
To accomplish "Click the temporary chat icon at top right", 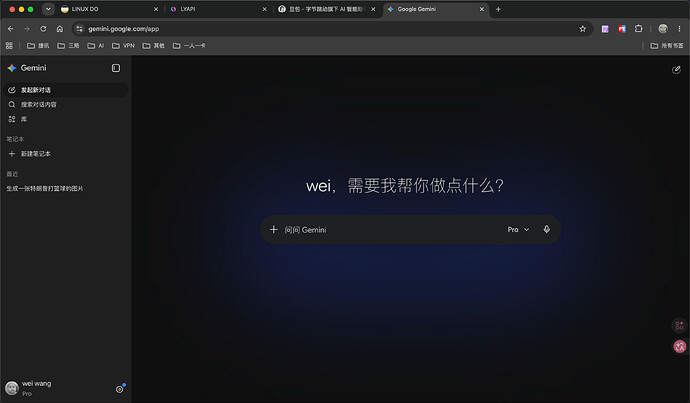I will (x=676, y=70).
